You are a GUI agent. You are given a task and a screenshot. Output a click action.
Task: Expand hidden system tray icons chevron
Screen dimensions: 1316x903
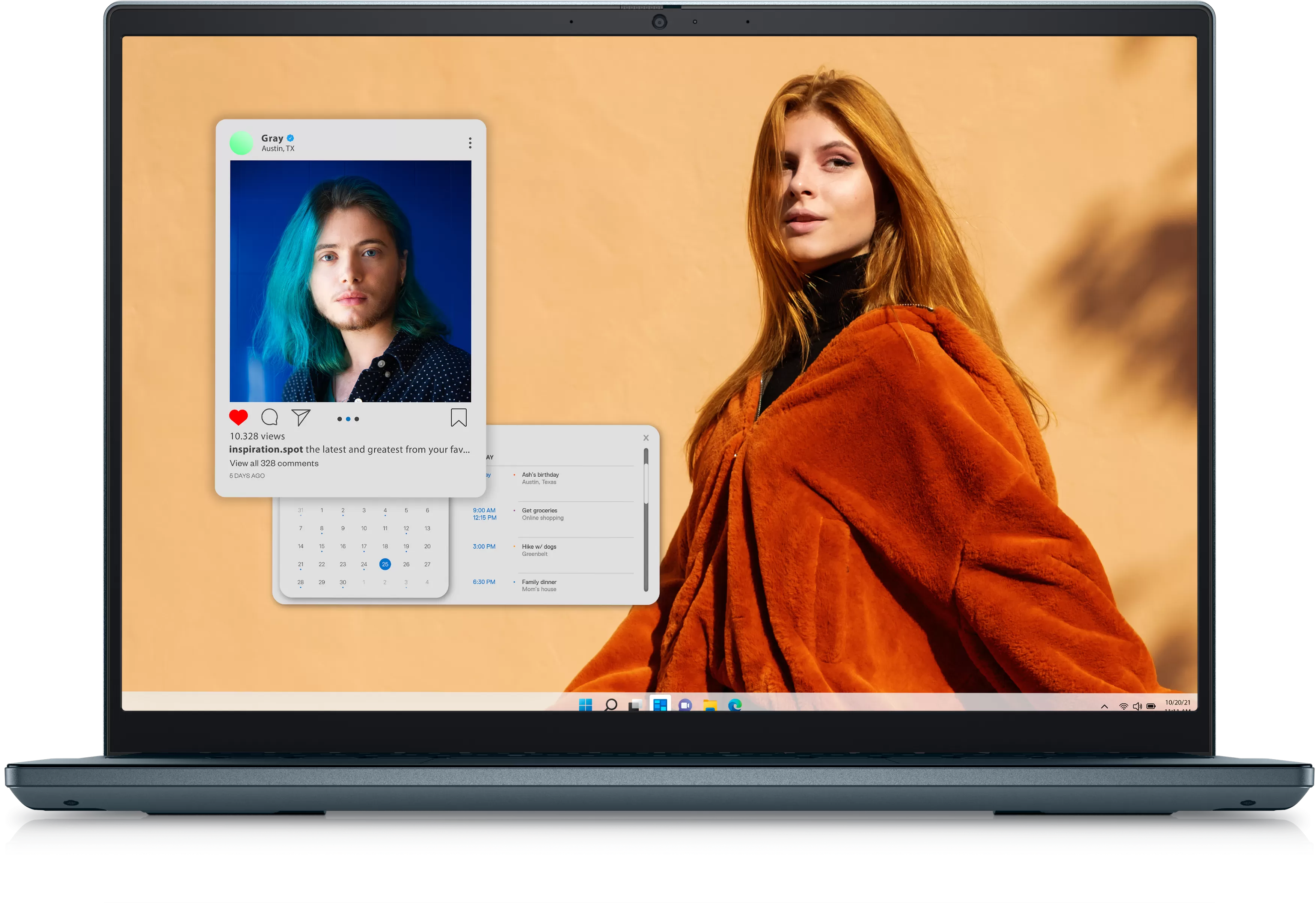(1104, 706)
